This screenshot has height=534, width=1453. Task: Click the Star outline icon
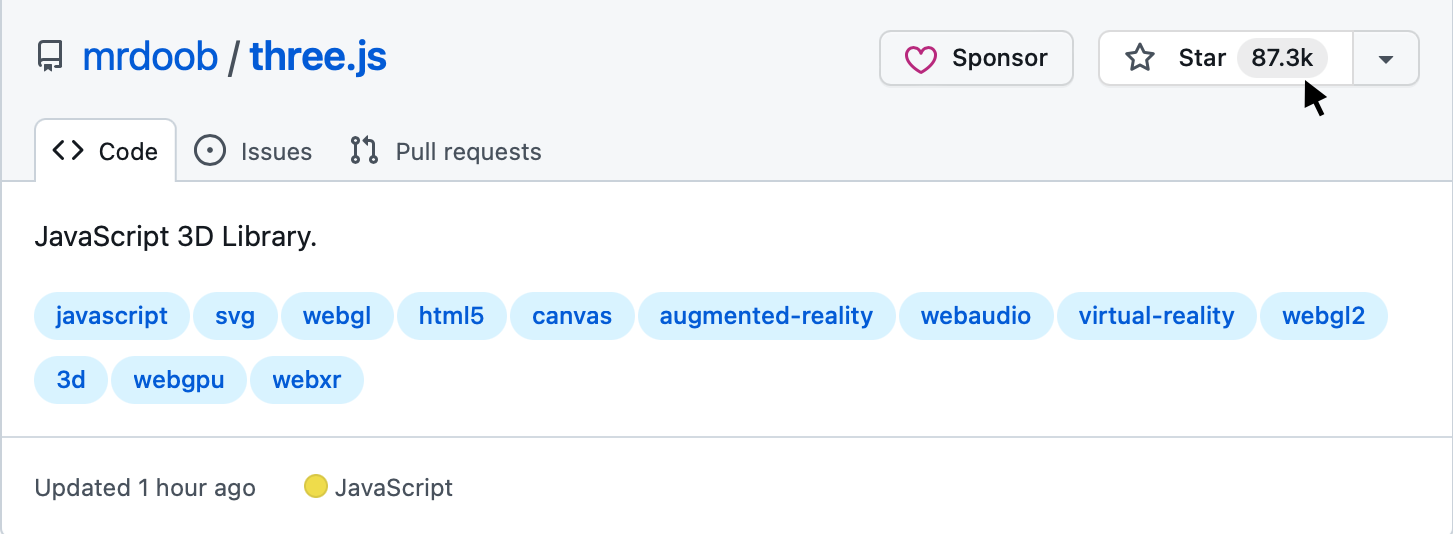pos(1140,58)
